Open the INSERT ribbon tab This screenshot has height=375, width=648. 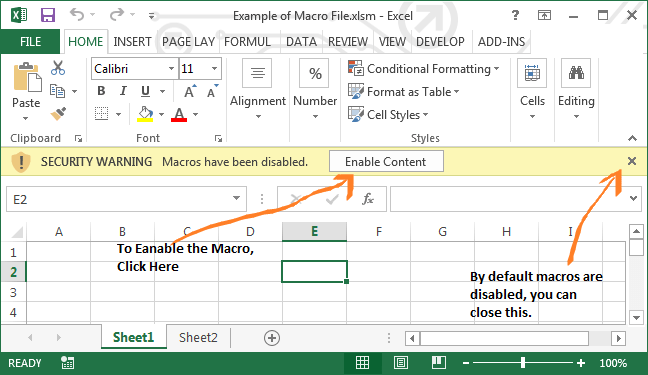[132, 42]
